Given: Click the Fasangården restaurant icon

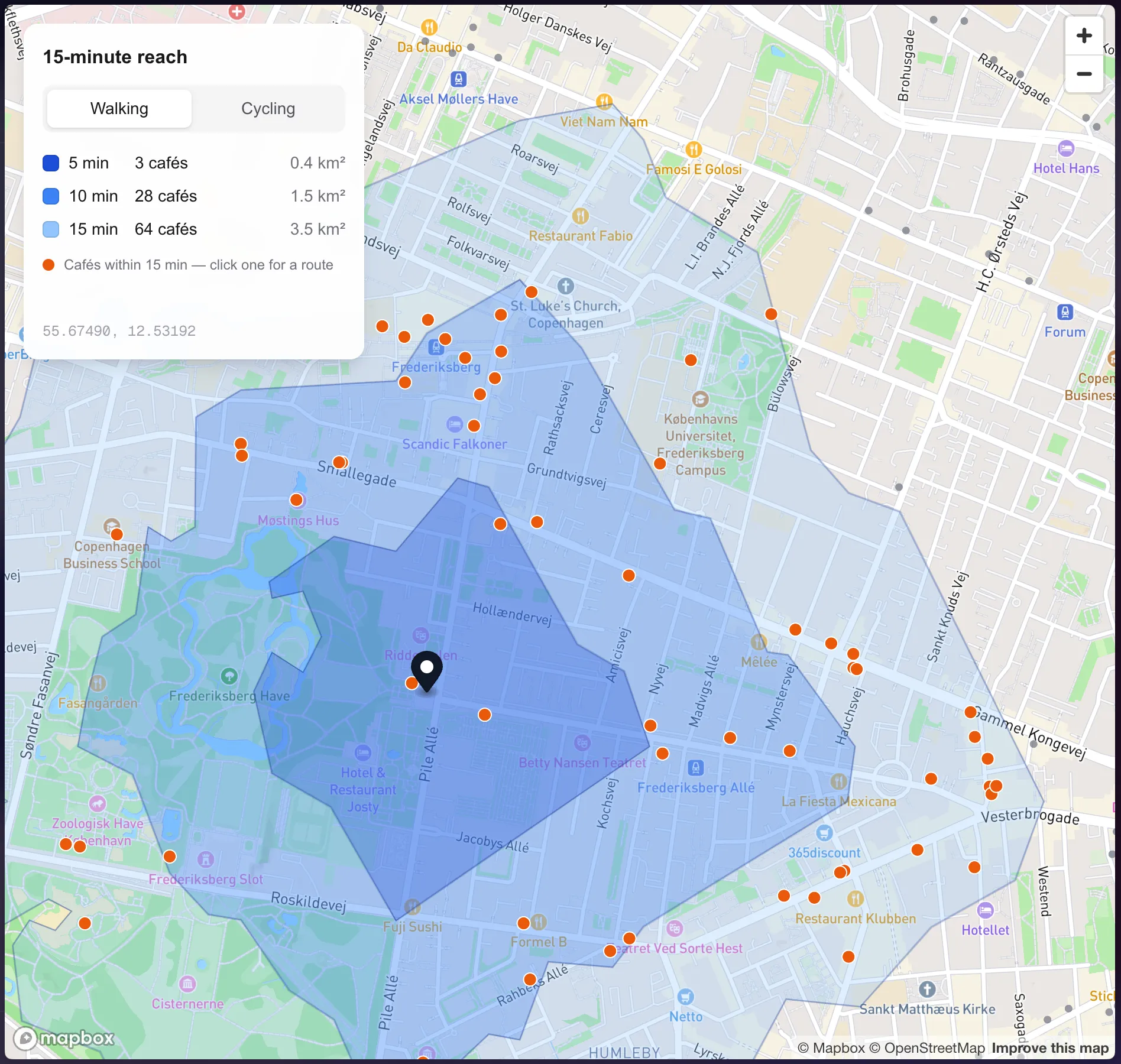Looking at the screenshot, I should pyautogui.click(x=98, y=683).
